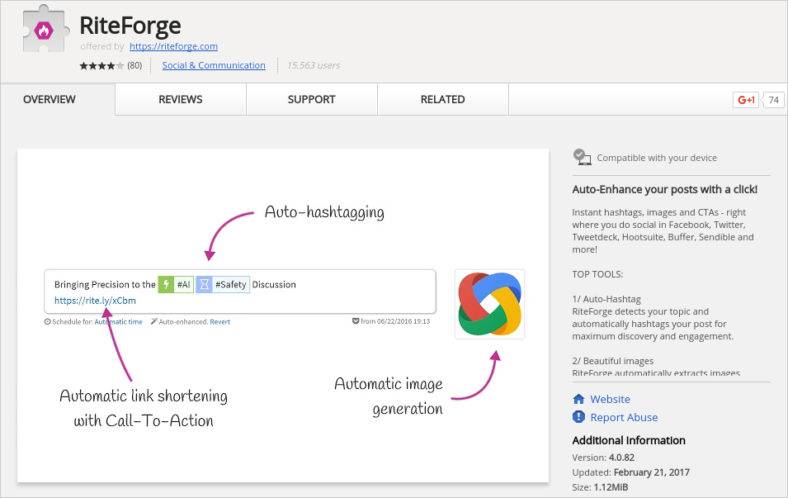Click the star rating next to (80)

tap(101, 65)
